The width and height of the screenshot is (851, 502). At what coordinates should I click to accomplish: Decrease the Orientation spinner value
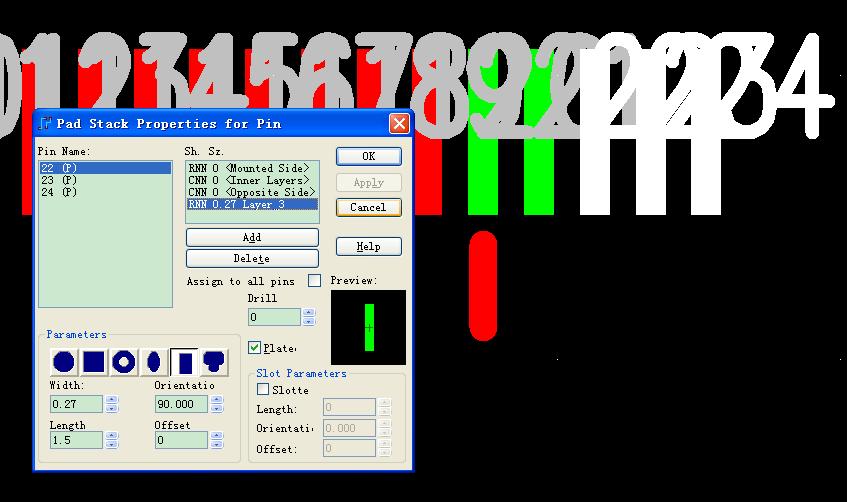[216, 409]
